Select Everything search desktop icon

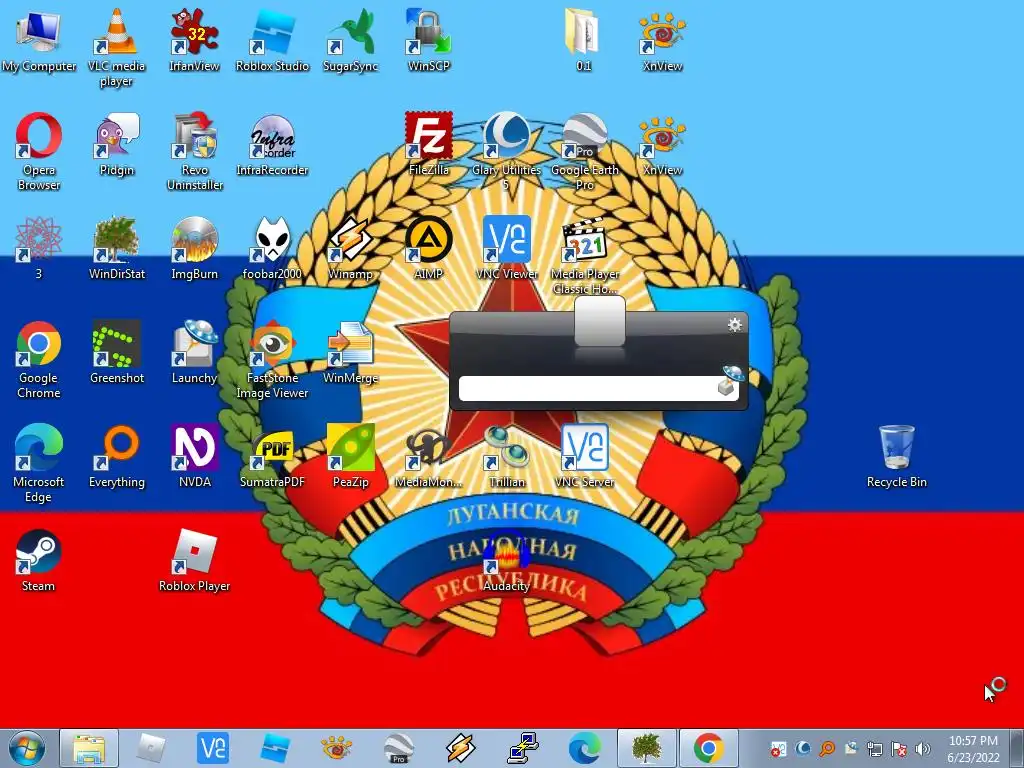(x=116, y=456)
